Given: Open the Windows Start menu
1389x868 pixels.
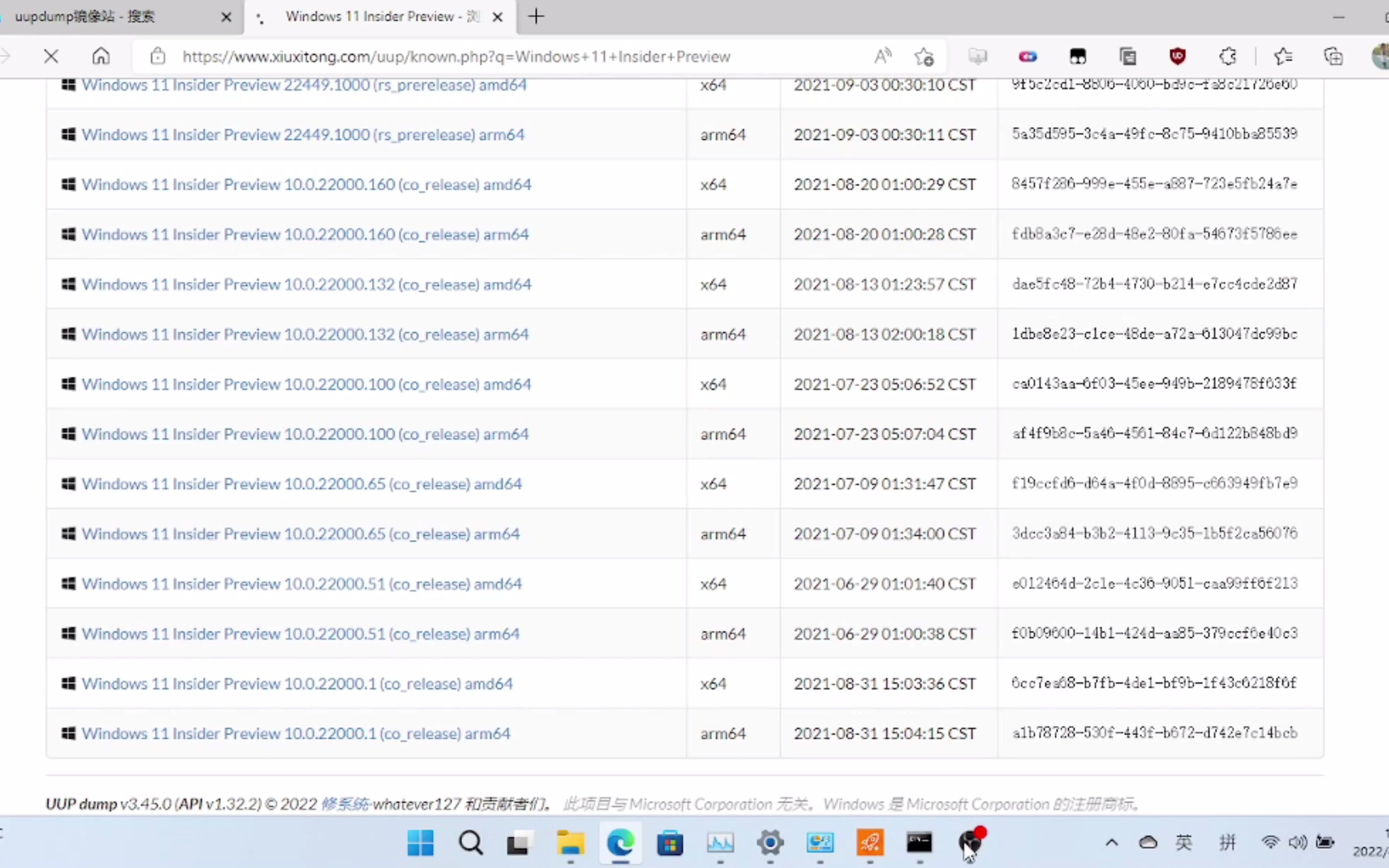Looking at the screenshot, I should (420, 843).
